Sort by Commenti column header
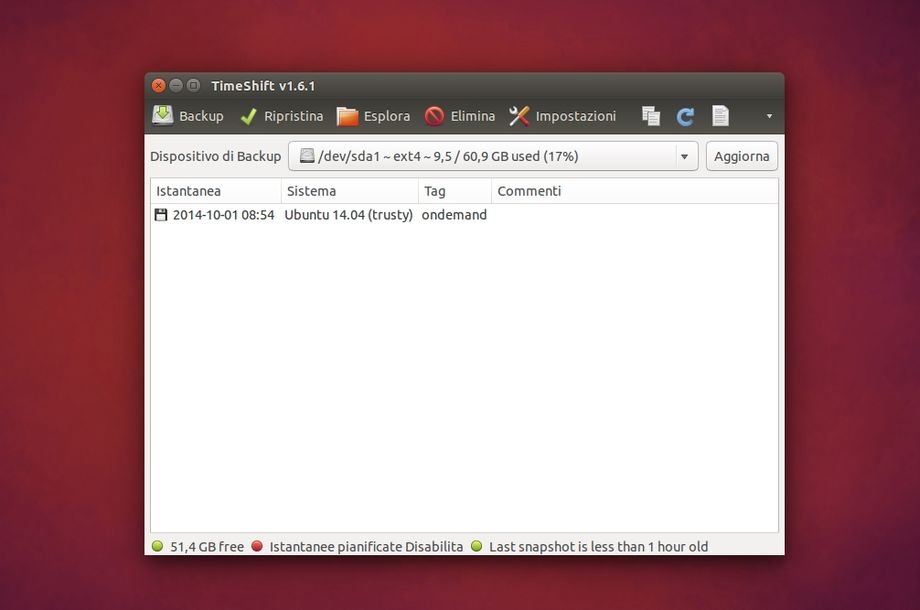The width and height of the screenshot is (920, 610). (634, 191)
